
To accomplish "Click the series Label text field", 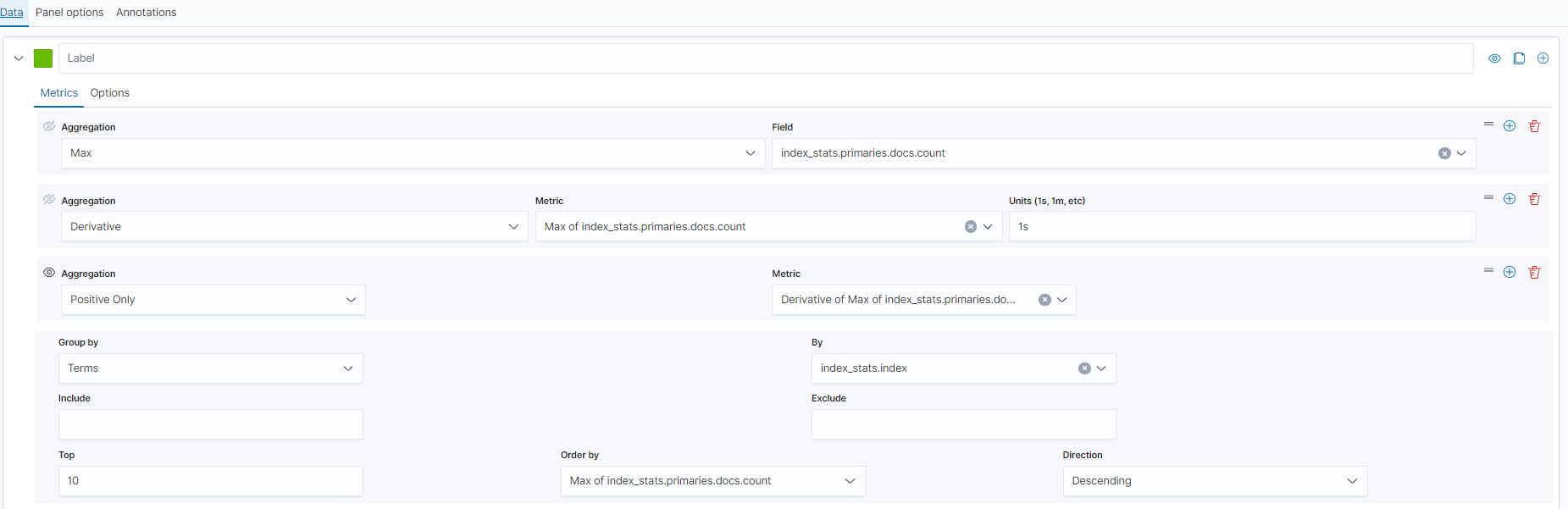I will (x=762, y=58).
